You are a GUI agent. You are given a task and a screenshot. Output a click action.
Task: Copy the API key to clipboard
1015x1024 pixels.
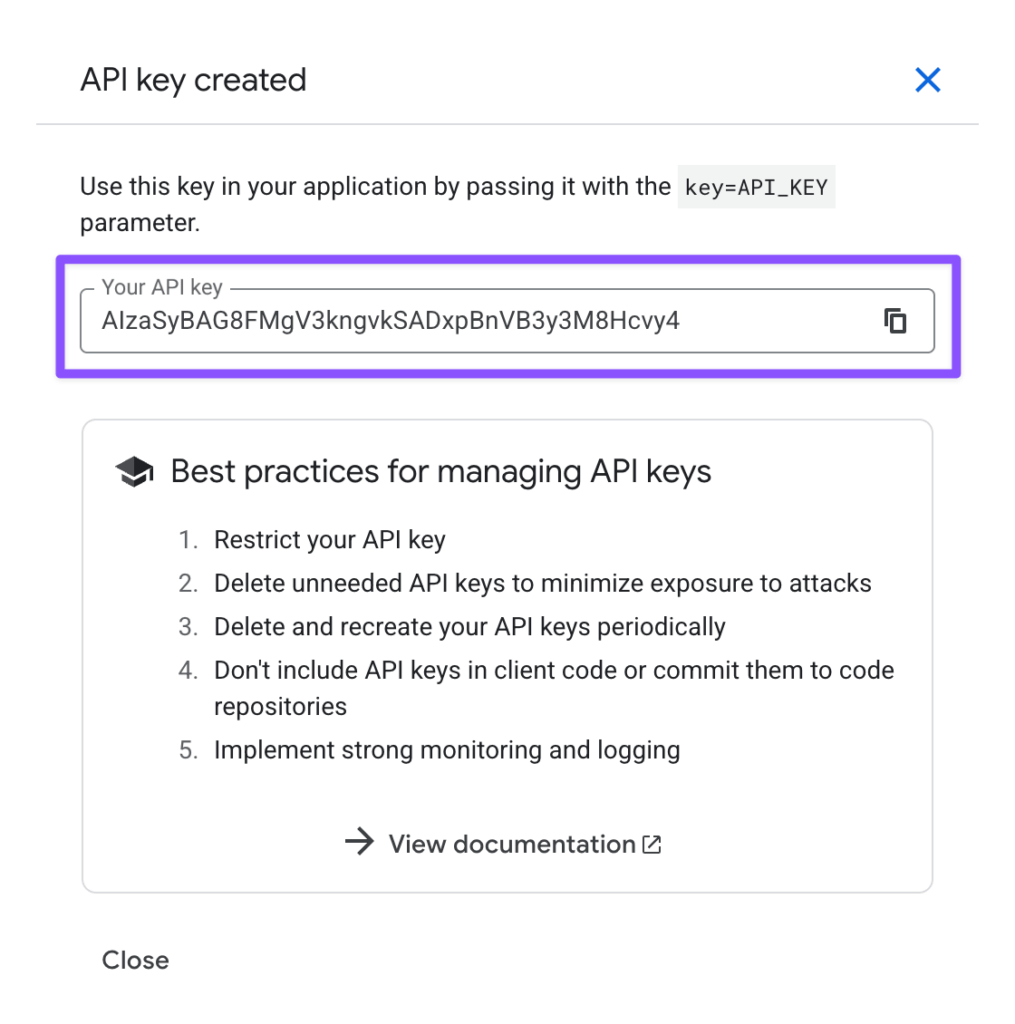(x=896, y=321)
